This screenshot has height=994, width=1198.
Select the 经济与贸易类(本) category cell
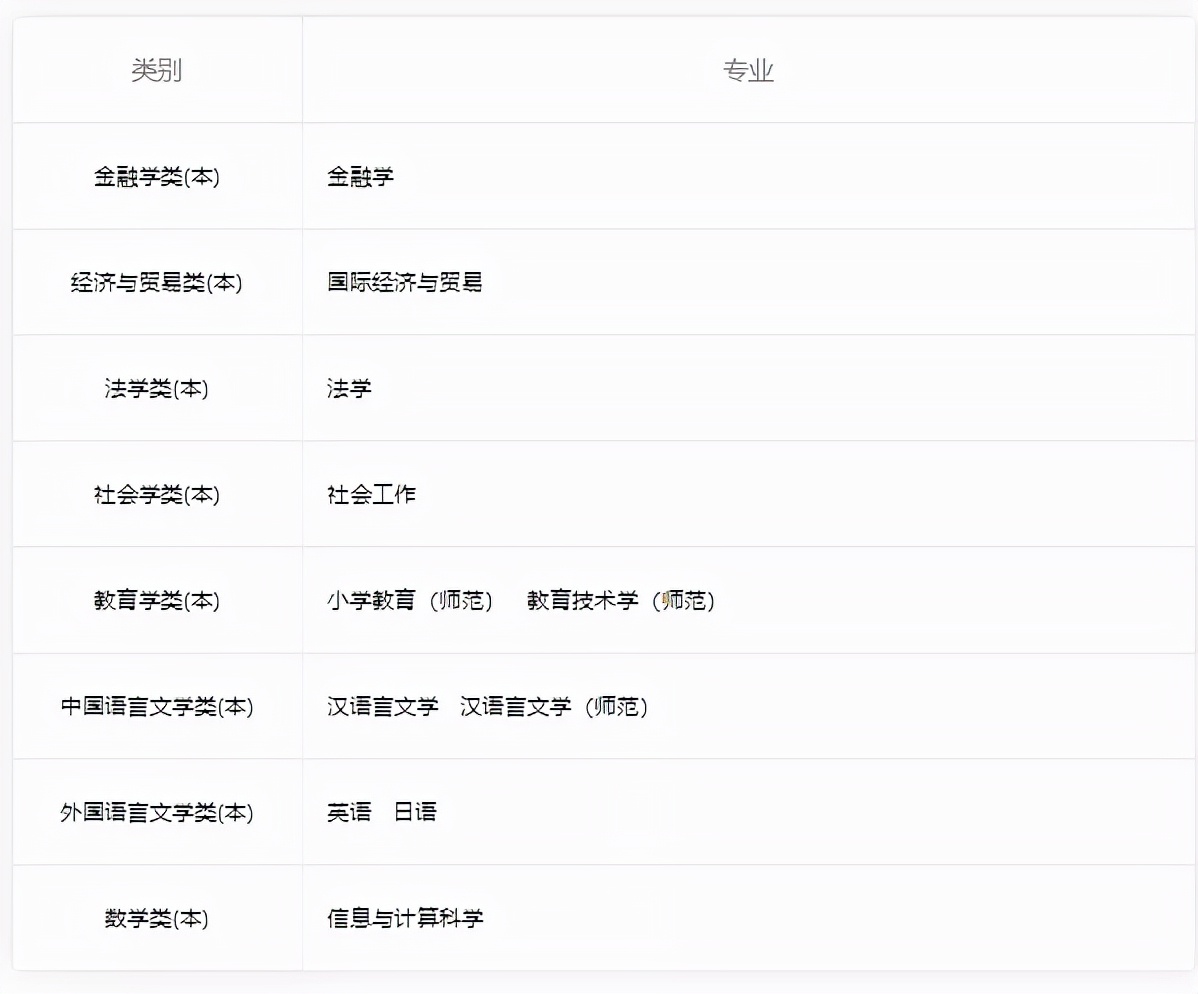tap(156, 282)
